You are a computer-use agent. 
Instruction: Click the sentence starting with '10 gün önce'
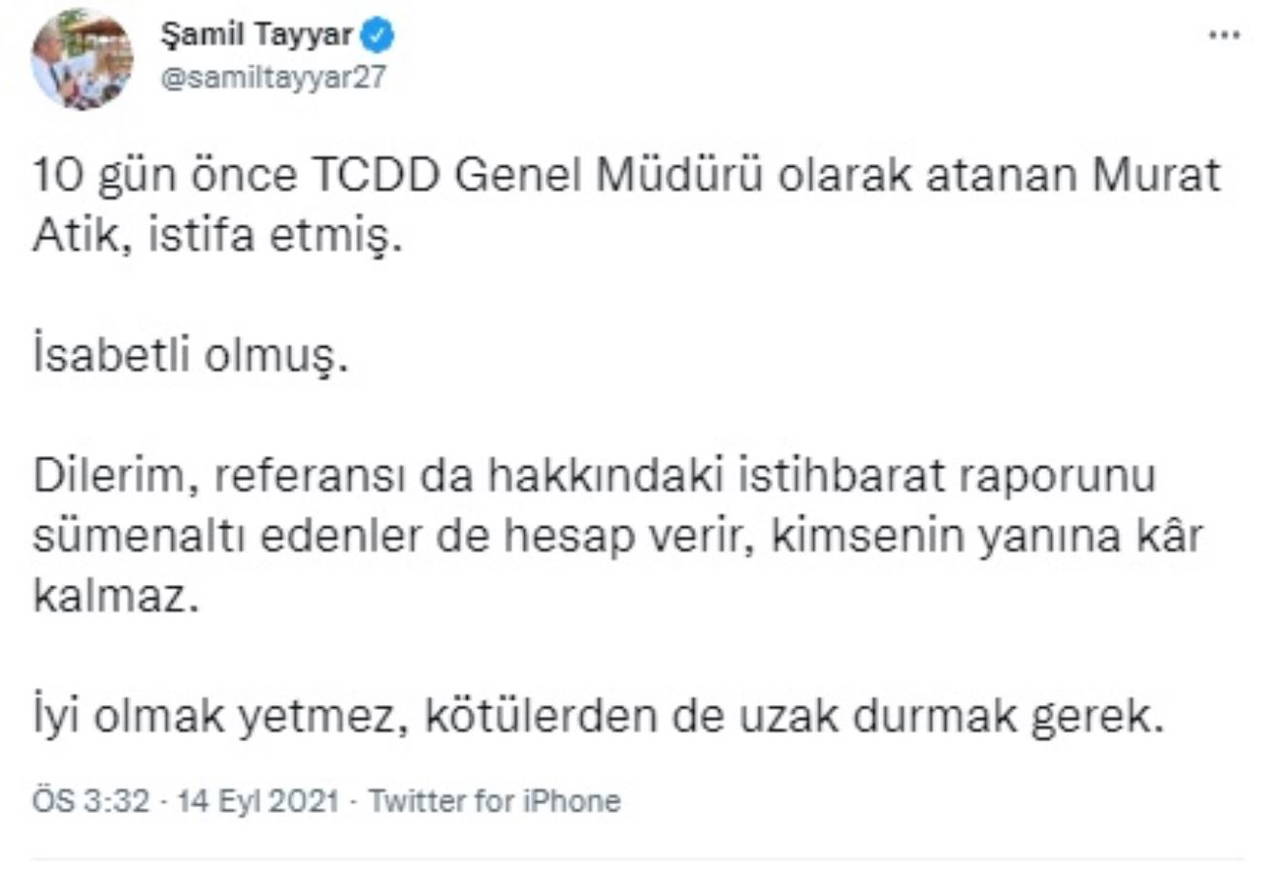point(627,176)
